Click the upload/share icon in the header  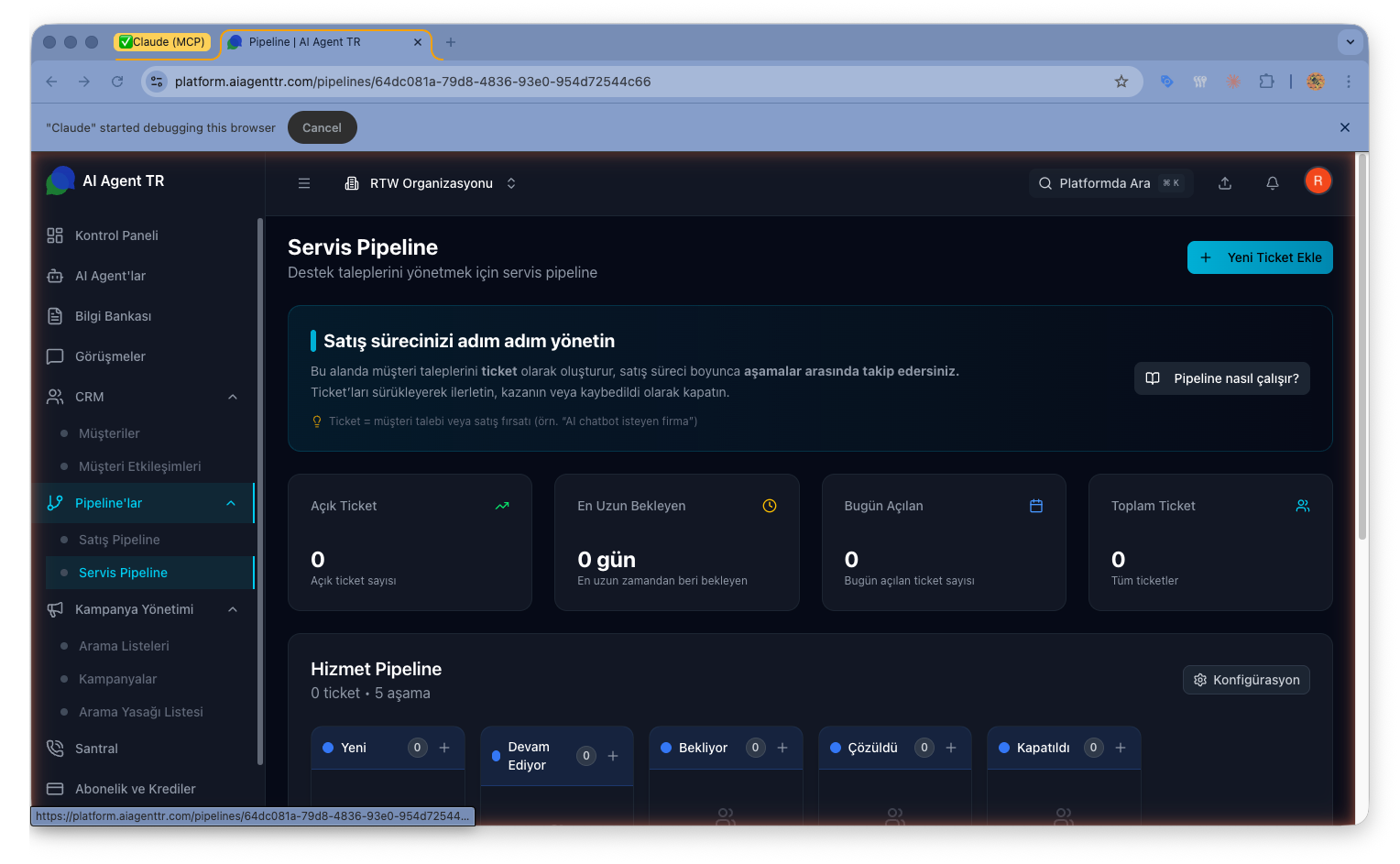1225,183
